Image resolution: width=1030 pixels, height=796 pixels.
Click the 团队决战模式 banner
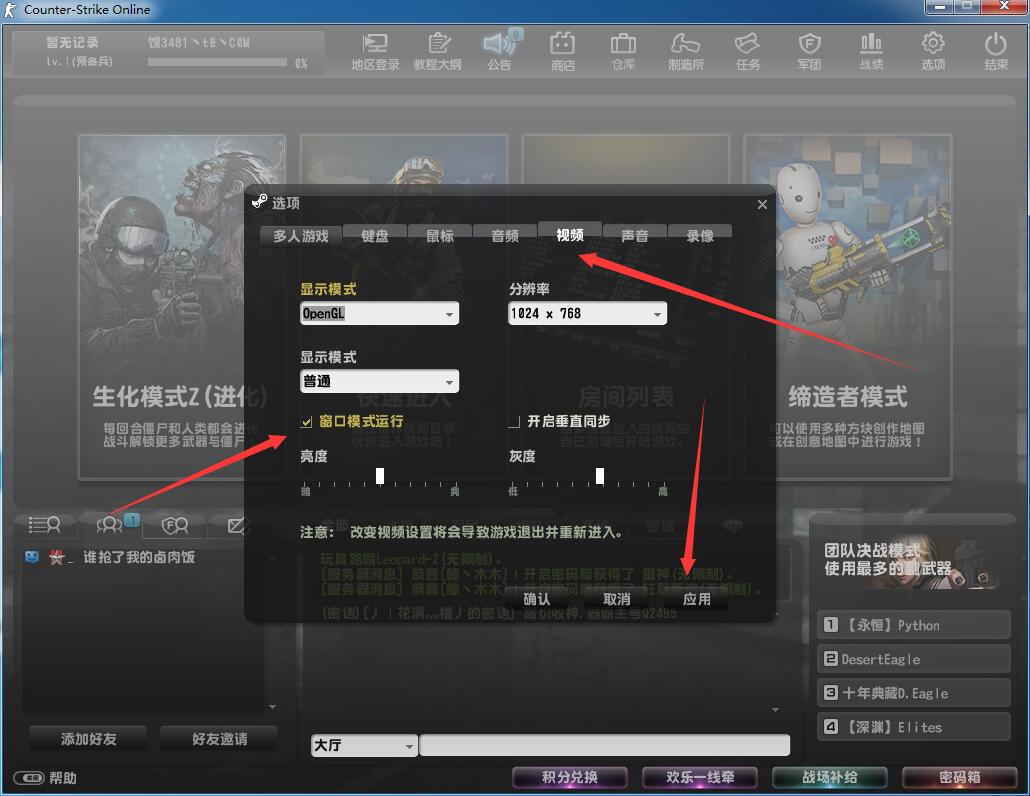coord(912,562)
